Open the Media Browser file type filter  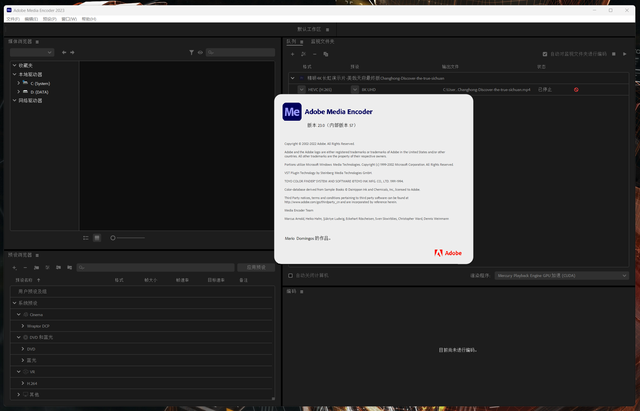point(191,52)
